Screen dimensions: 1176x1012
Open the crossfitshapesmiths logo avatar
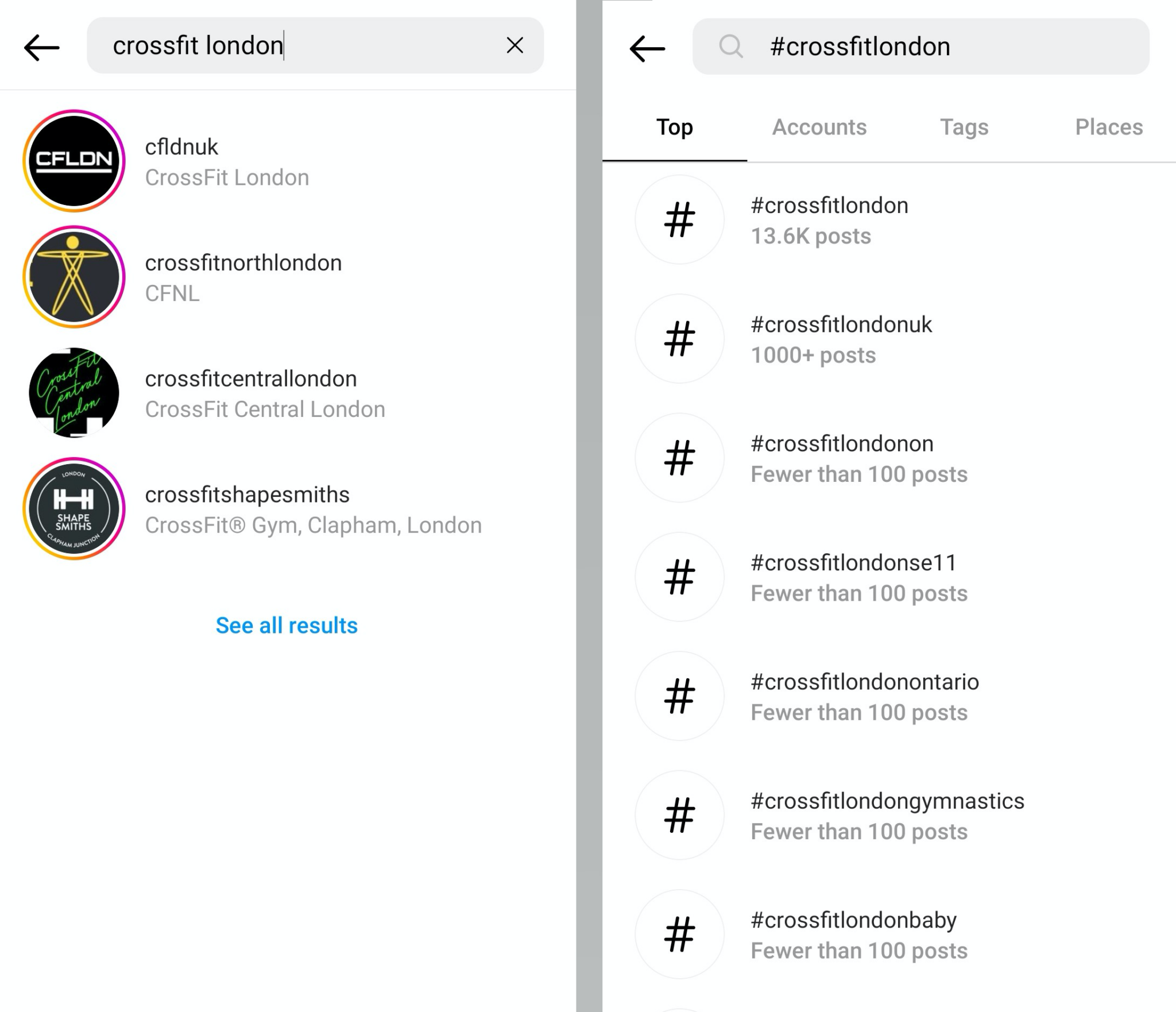click(74, 509)
